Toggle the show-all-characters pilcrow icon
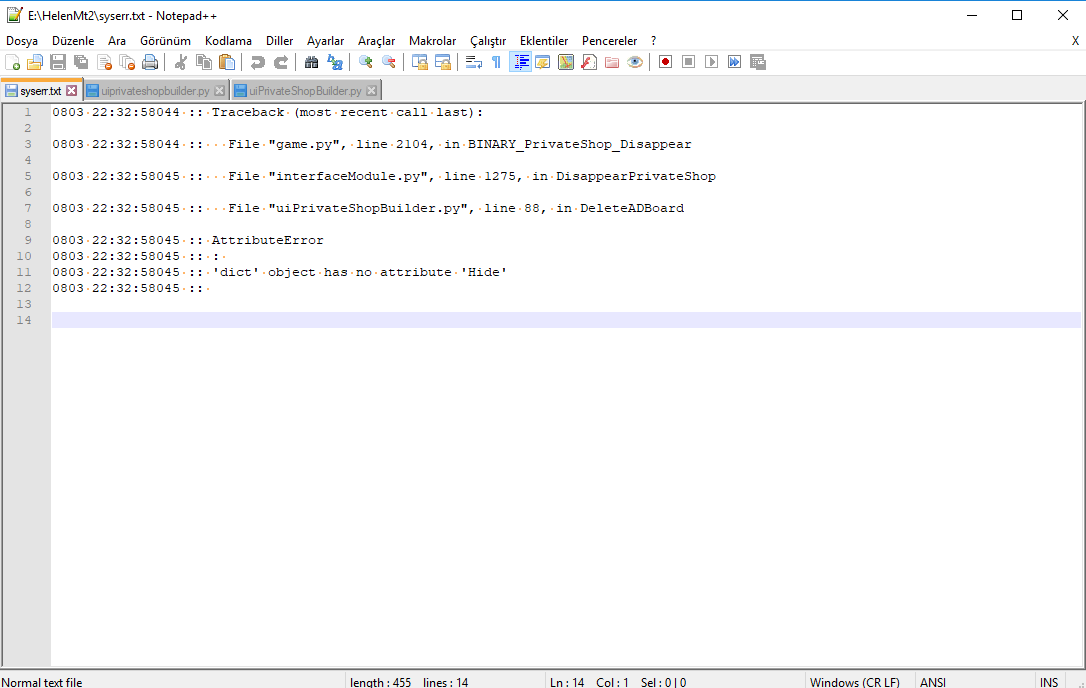 coord(497,62)
